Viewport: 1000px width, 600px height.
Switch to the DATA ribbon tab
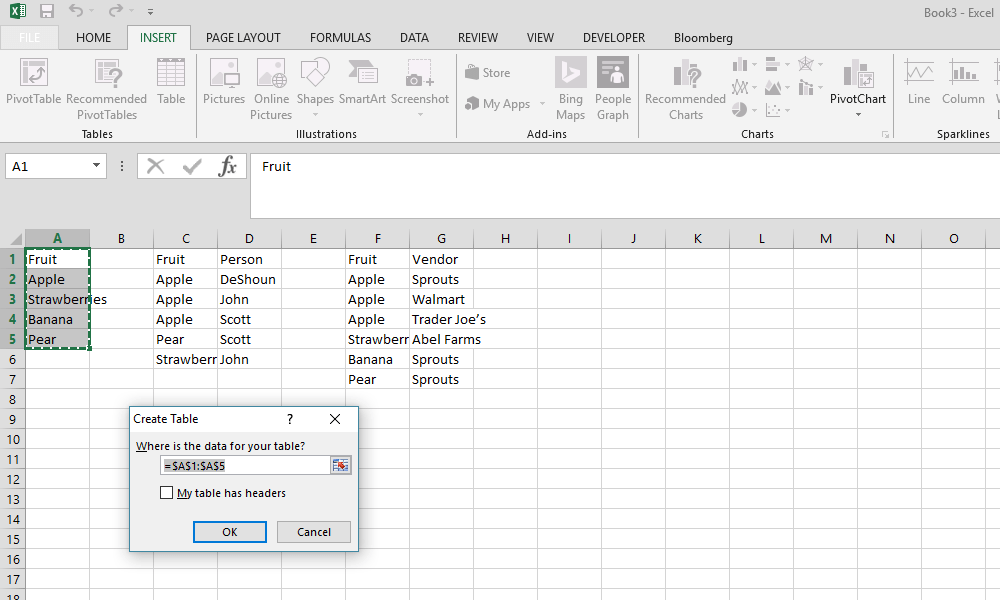(414, 38)
